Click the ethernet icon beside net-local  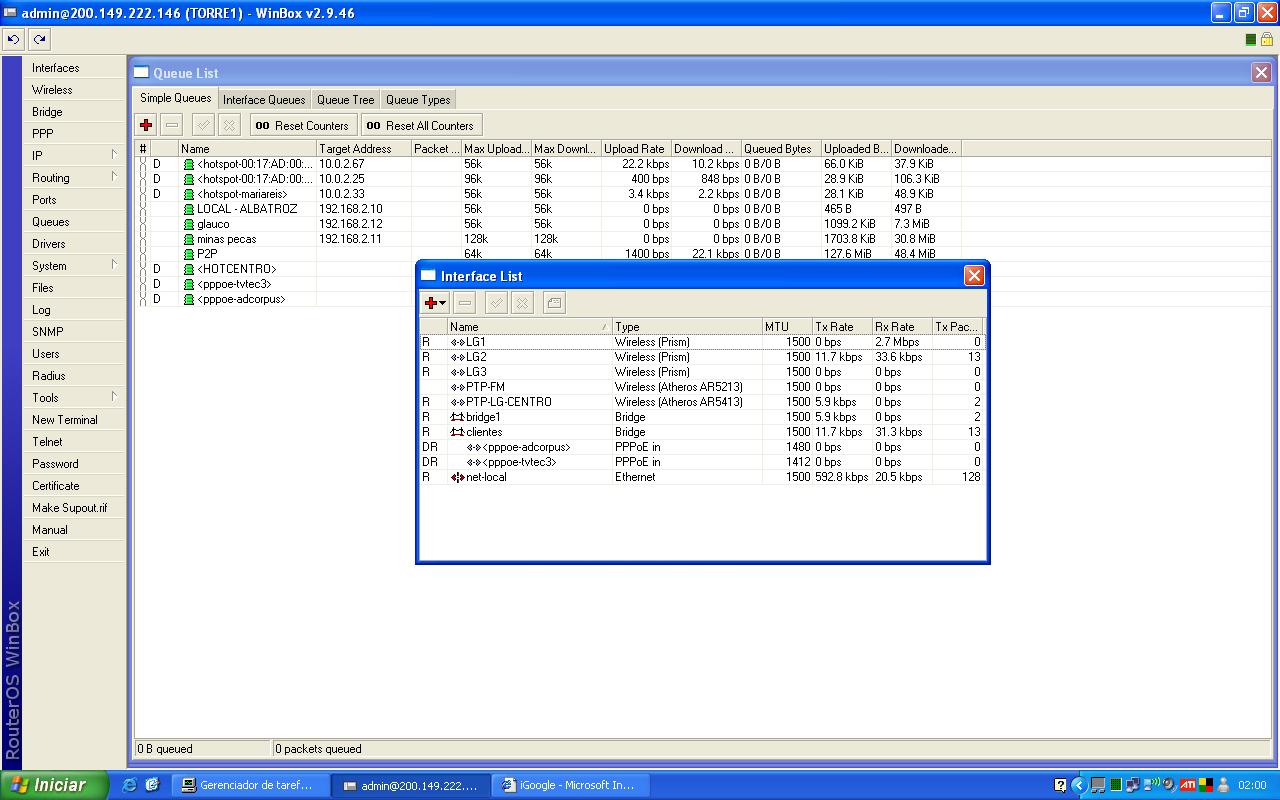pyautogui.click(x=458, y=477)
